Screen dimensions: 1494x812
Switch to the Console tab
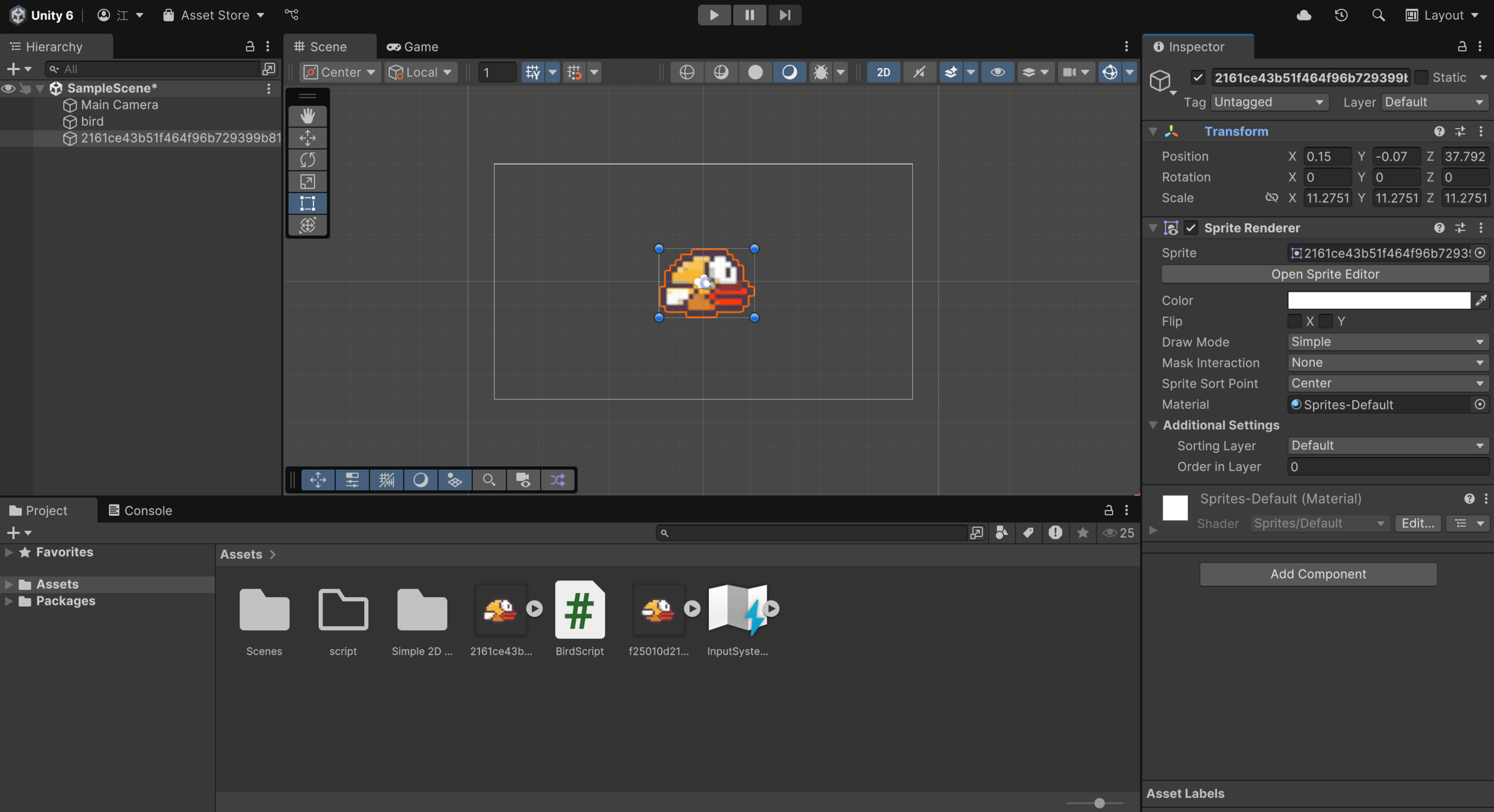pos(140,511)
